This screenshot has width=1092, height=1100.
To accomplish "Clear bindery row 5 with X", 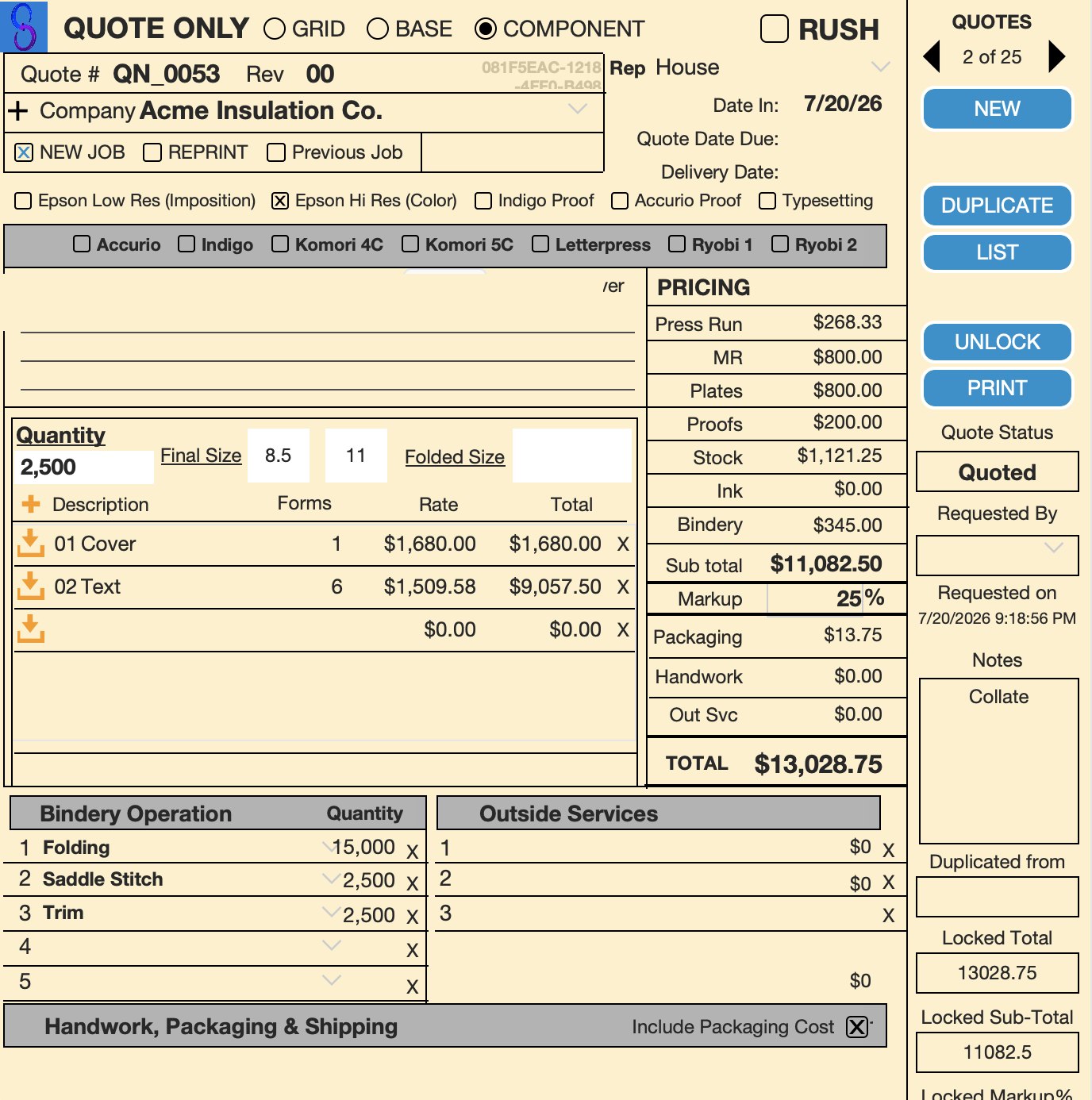I will (413, 987).
